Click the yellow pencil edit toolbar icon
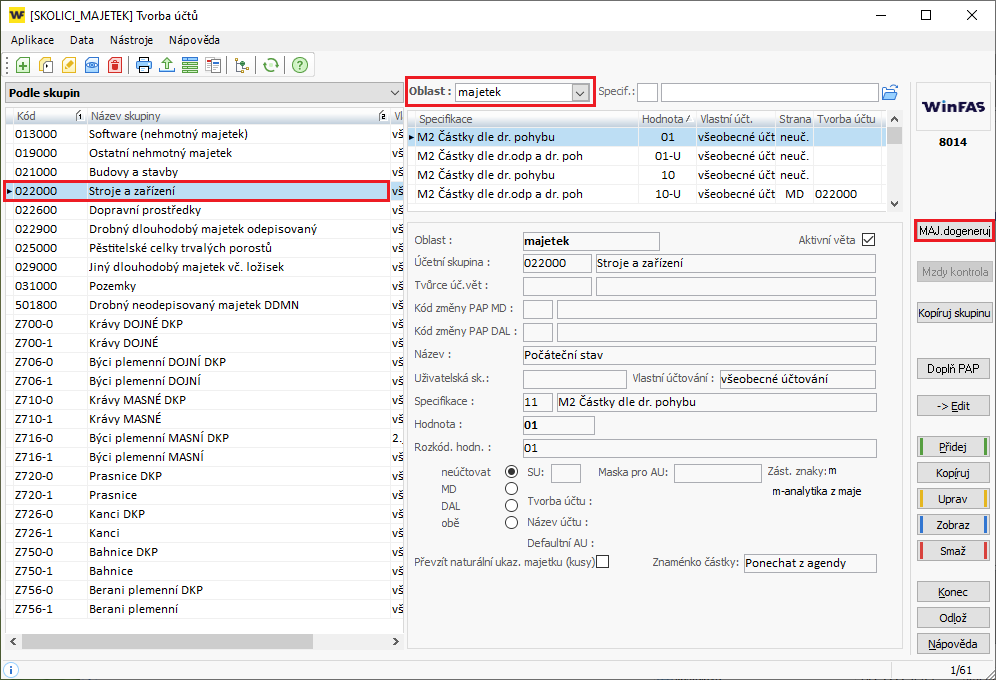Image resolution: width=996 pixels, height=680 pixels. (x=69, y=65)
